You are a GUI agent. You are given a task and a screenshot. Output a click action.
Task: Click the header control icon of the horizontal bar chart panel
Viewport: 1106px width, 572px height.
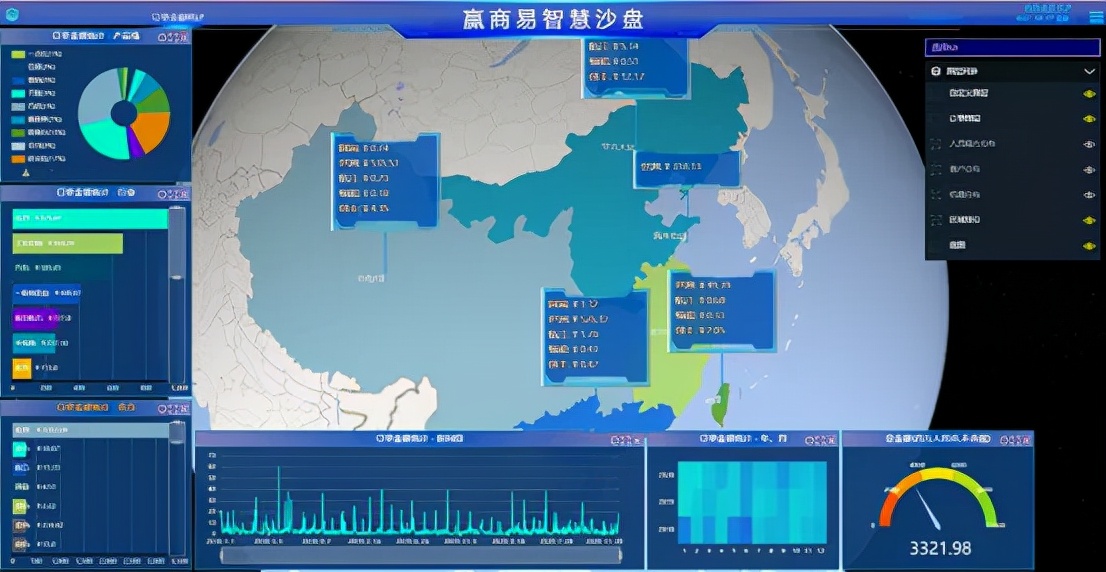[x=173, y=193]
